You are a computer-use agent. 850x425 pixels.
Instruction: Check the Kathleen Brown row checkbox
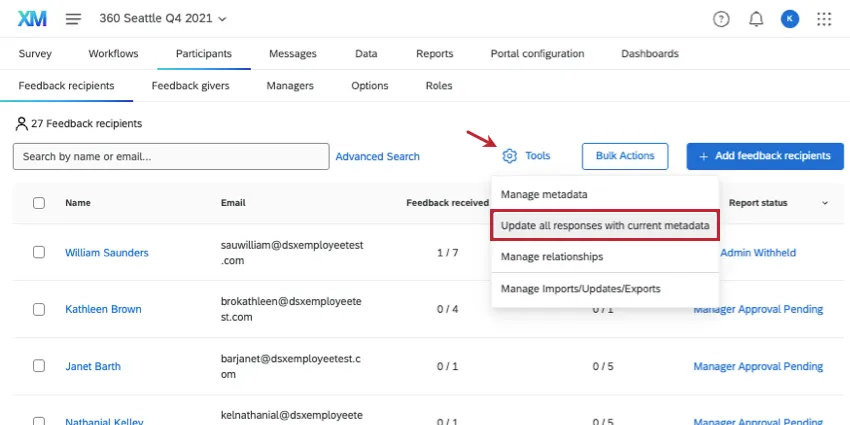(x=39, y=309)
